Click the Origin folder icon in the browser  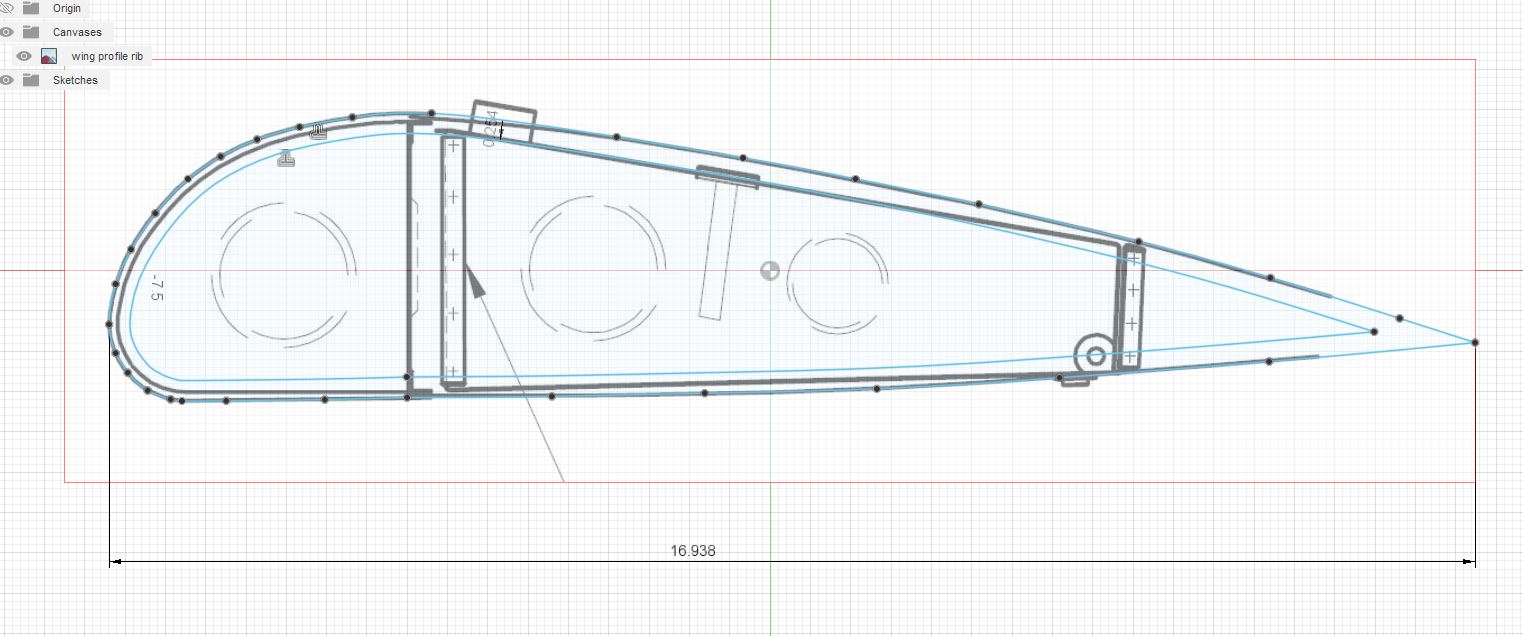click(x=31, y=8)
